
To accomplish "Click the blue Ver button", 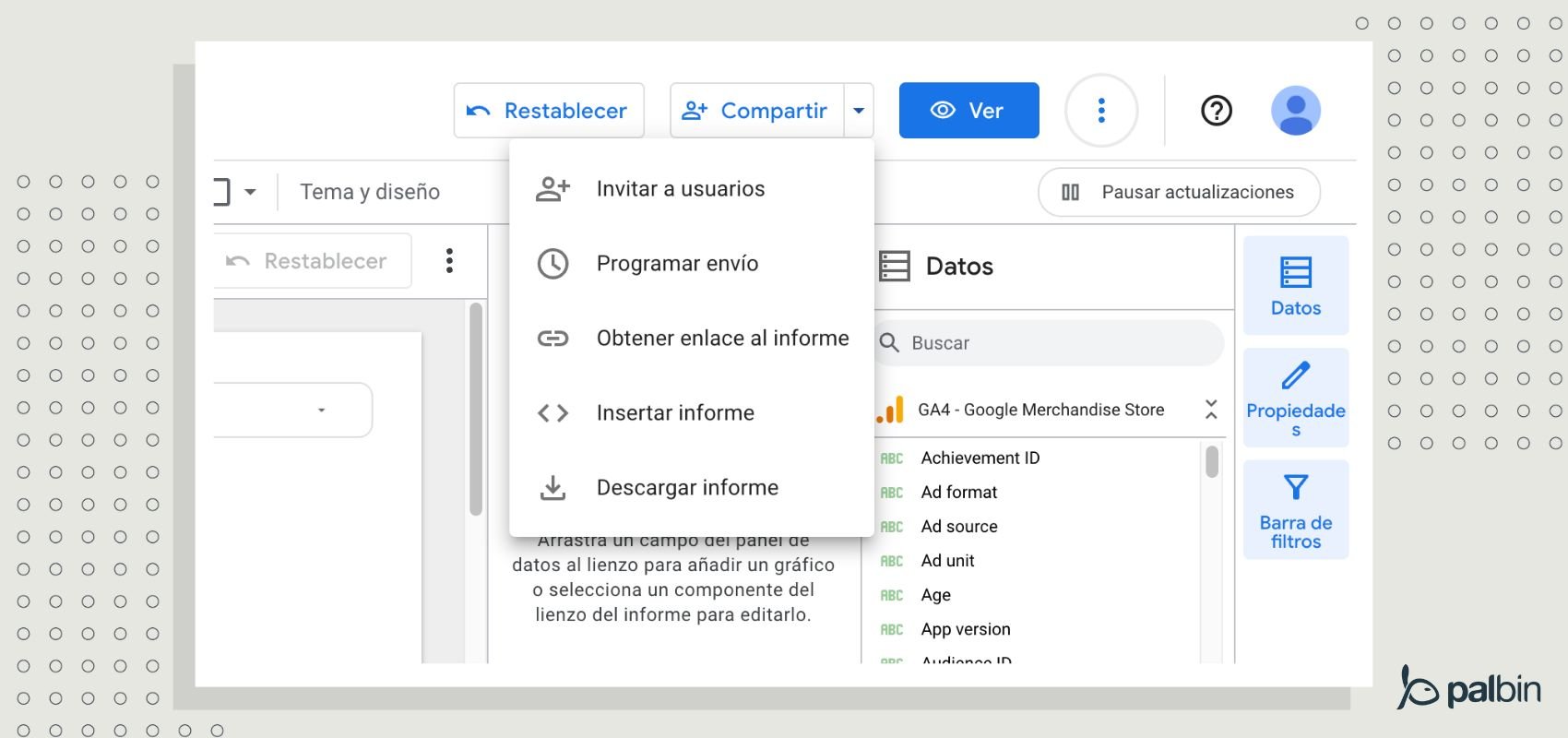I will pyautogui.click(x=968, y=111).
